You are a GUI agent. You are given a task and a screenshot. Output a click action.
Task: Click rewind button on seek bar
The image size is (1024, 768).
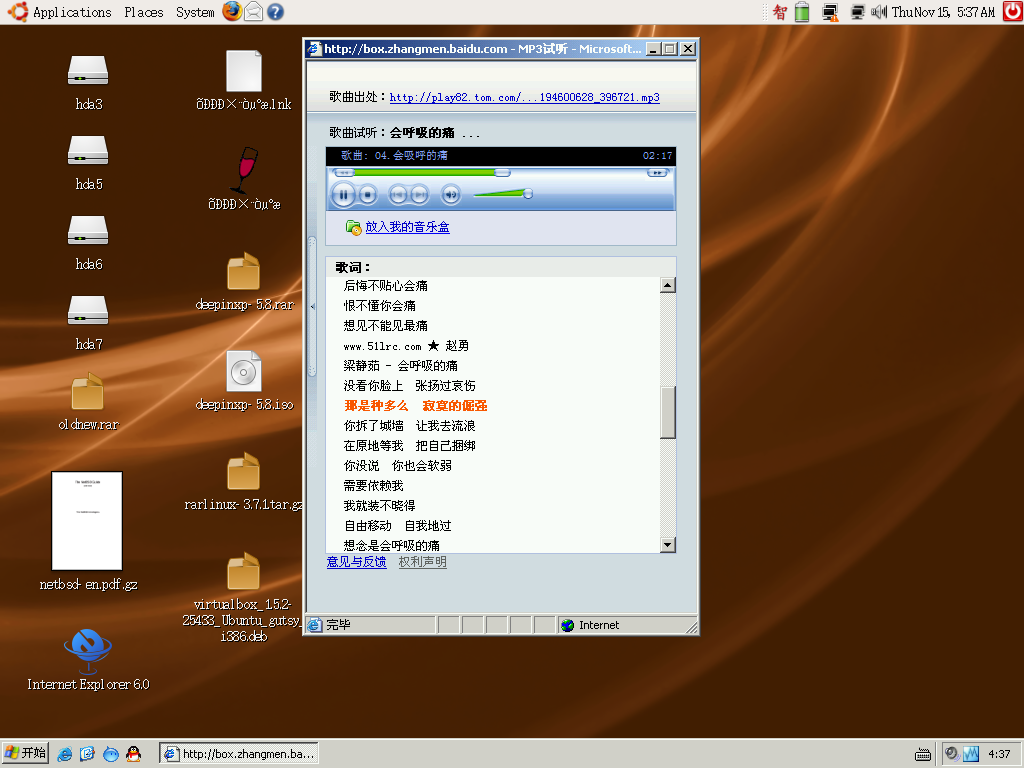click(x=344, y=172)
